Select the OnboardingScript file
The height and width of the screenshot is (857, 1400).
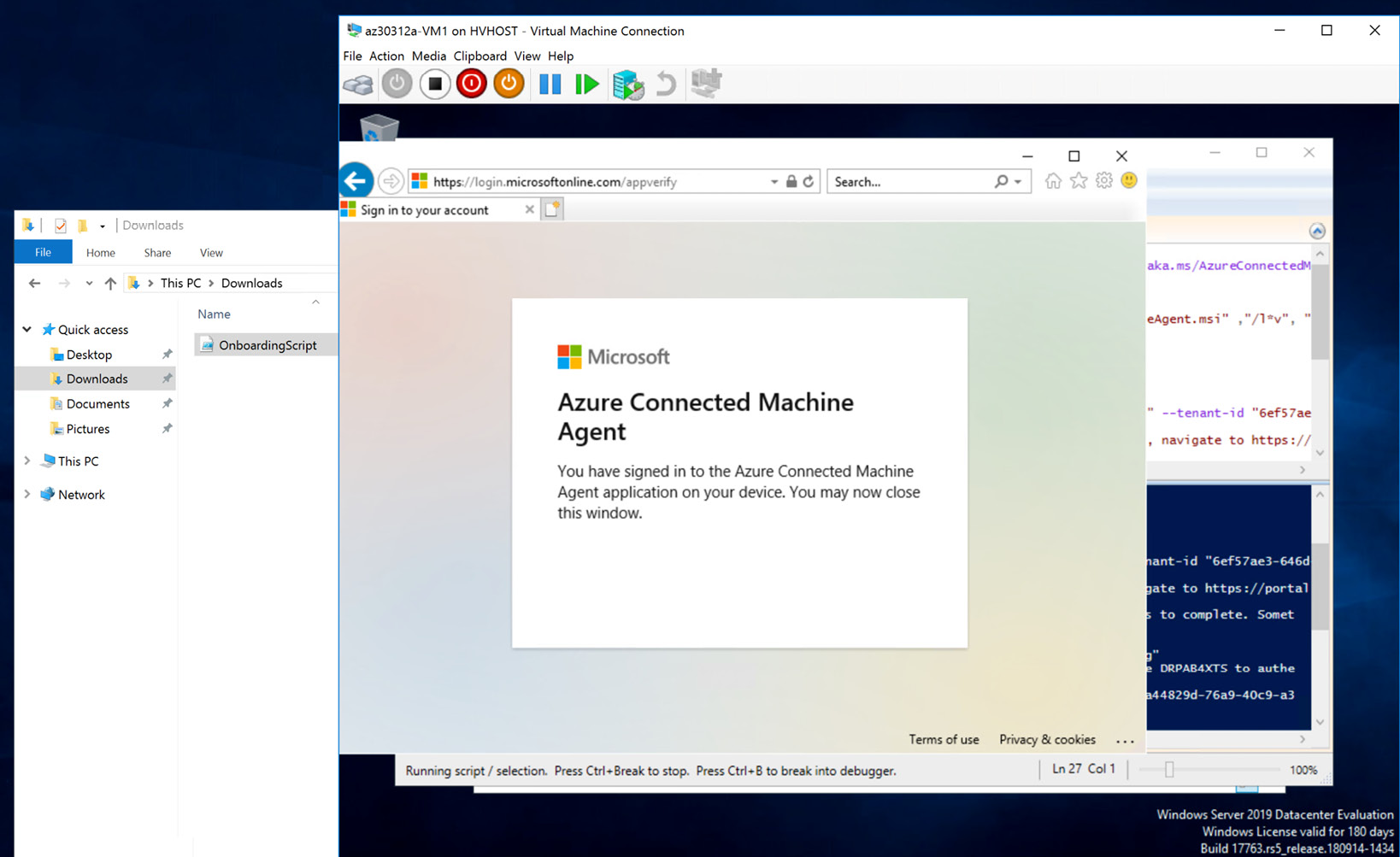tap(267, 345)
